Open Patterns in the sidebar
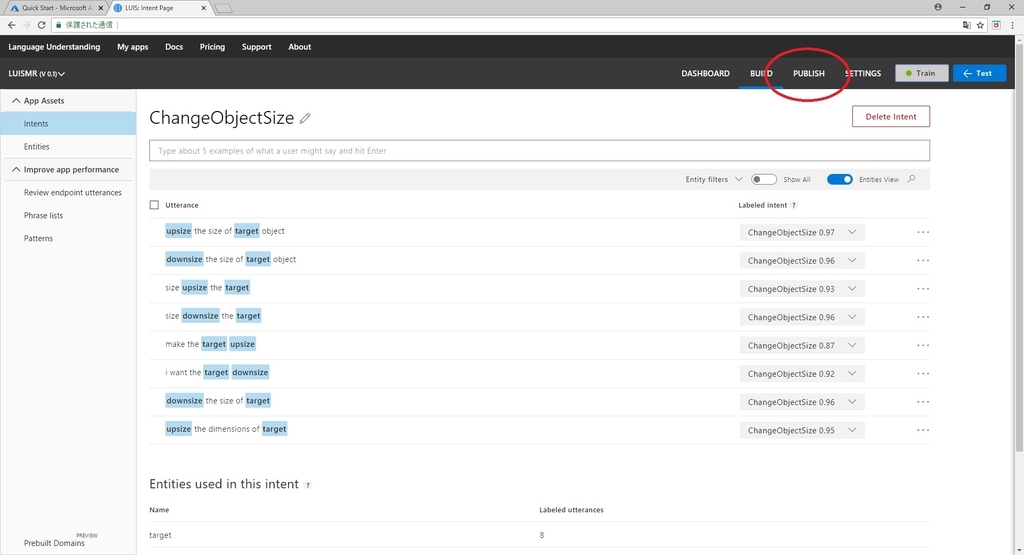The image size is (1024, 555). pos(39,238)
